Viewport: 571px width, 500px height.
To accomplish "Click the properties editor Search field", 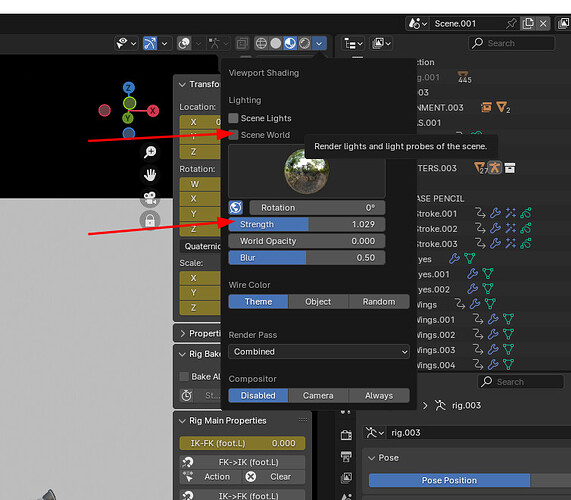I will click(x=521, y=382).
